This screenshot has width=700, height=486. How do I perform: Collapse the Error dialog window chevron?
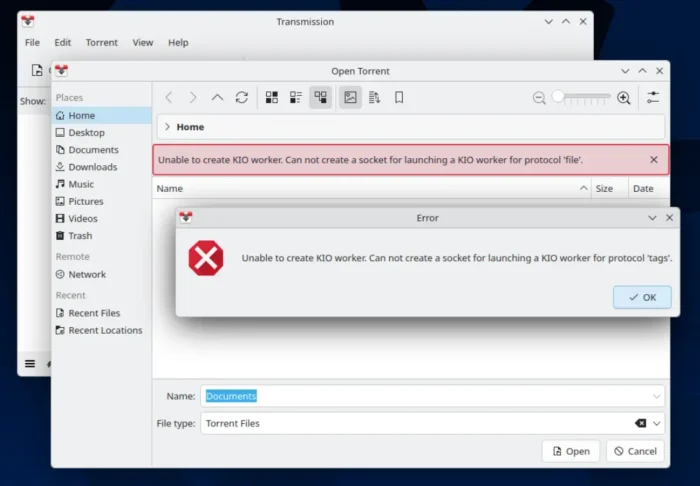click(652, 218)
